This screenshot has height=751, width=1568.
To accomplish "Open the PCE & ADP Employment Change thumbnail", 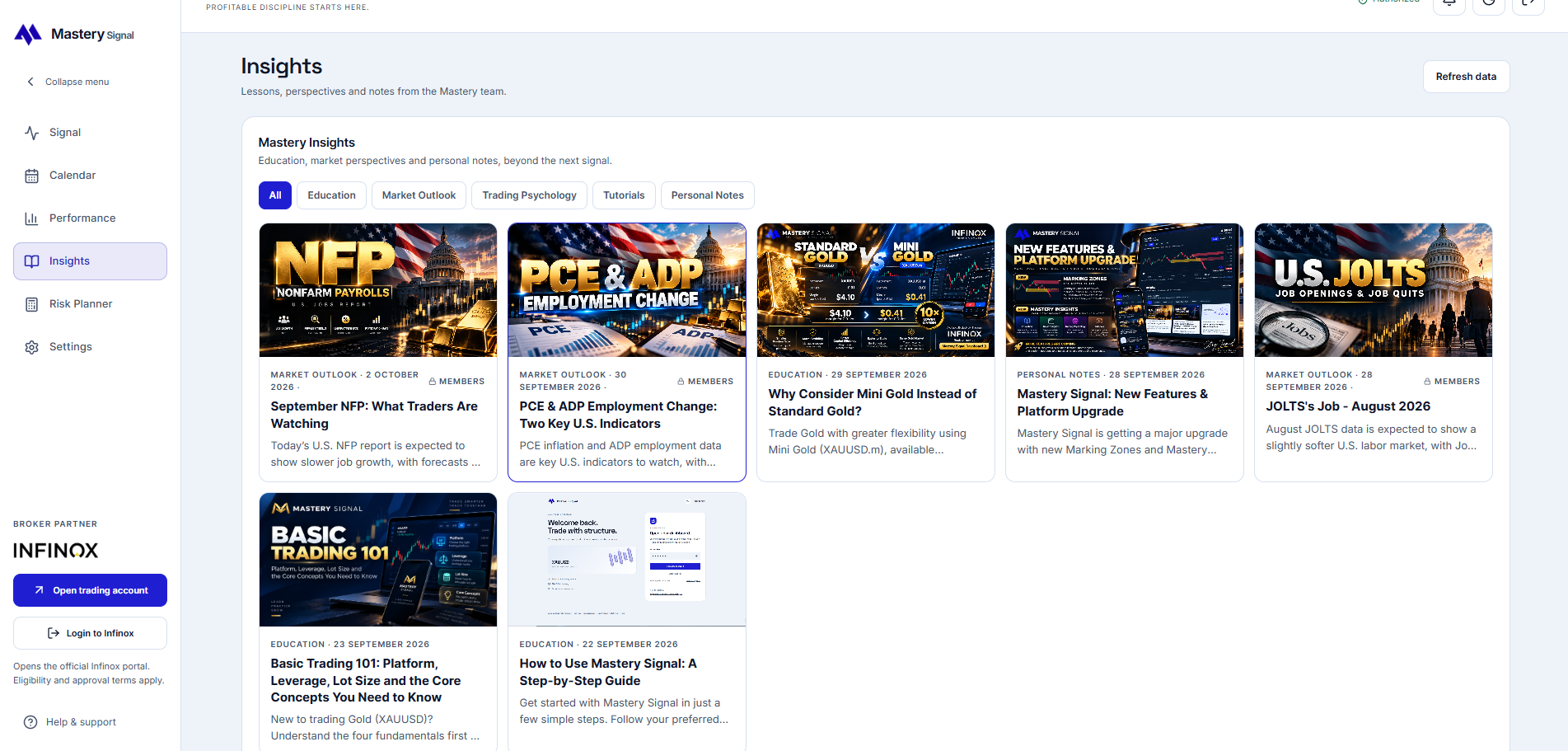I will (627, 290).
